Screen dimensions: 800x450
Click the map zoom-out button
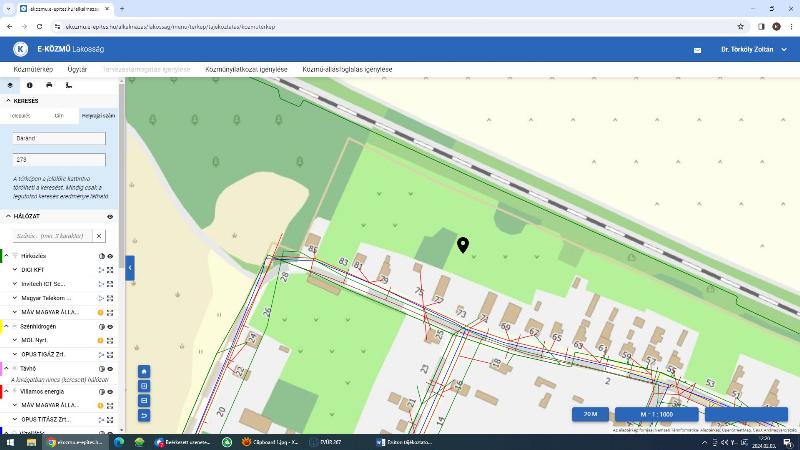tap(144, 401)
